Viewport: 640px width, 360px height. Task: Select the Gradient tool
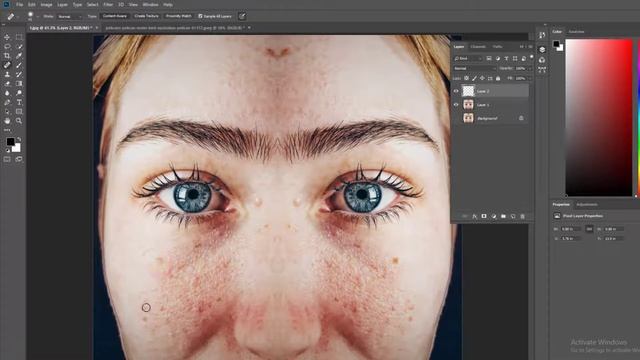point(19,84)
